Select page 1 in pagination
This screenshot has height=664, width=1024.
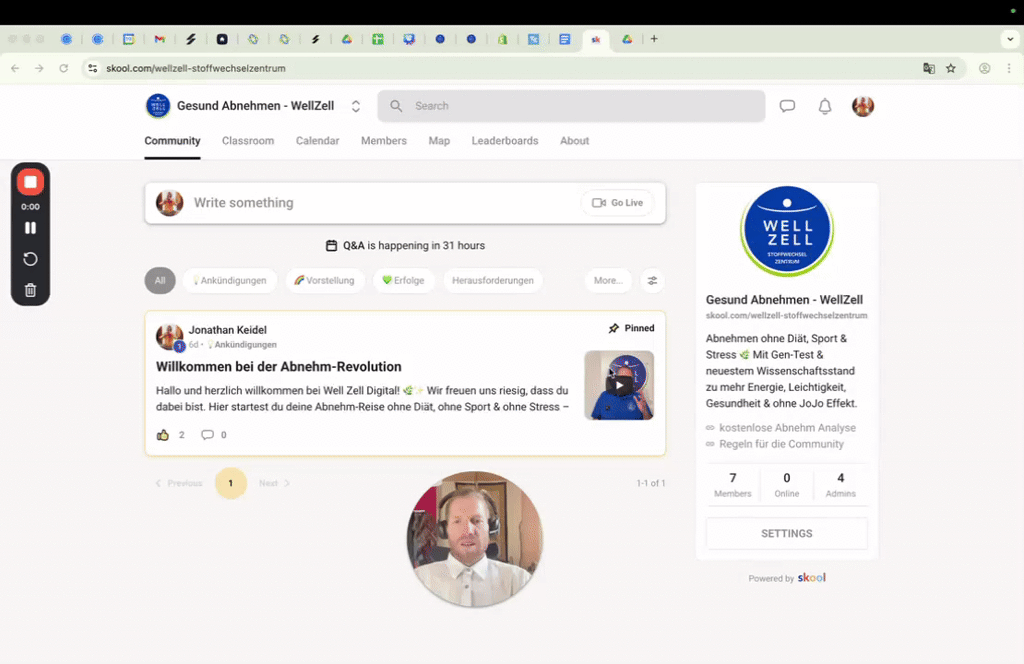tap(231, 484)
